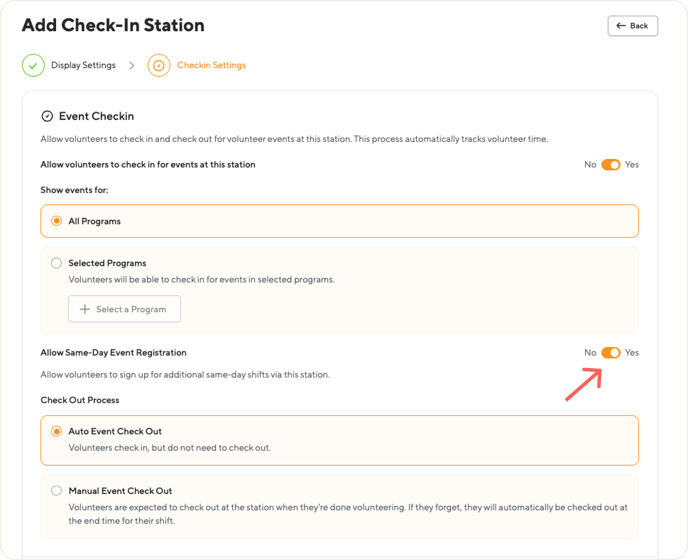This screenshot has width=688, height=560.
Task: Go to the Display Settings step
Action: pyautogui.click(x=83, y=66)
